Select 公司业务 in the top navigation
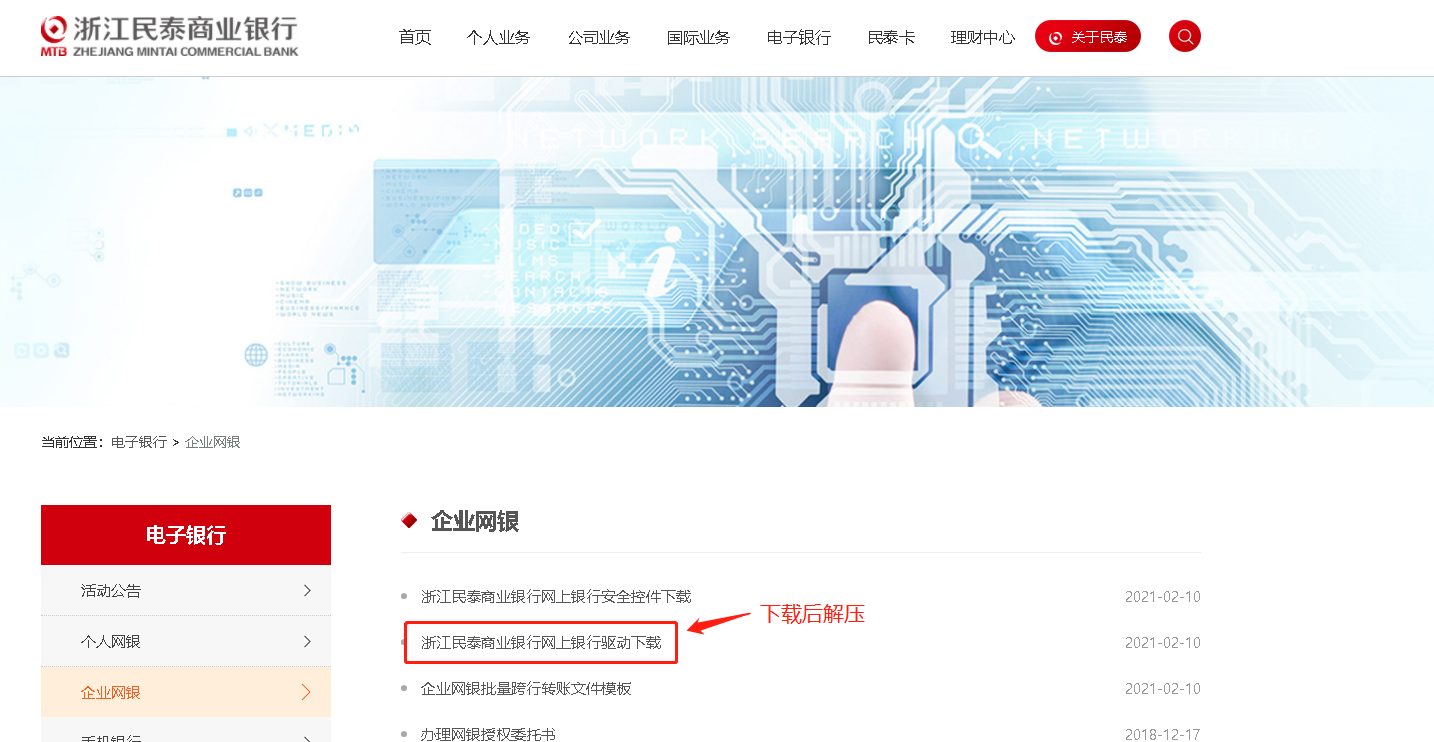This screenshot has width=1434, height=742. (599, 37)
